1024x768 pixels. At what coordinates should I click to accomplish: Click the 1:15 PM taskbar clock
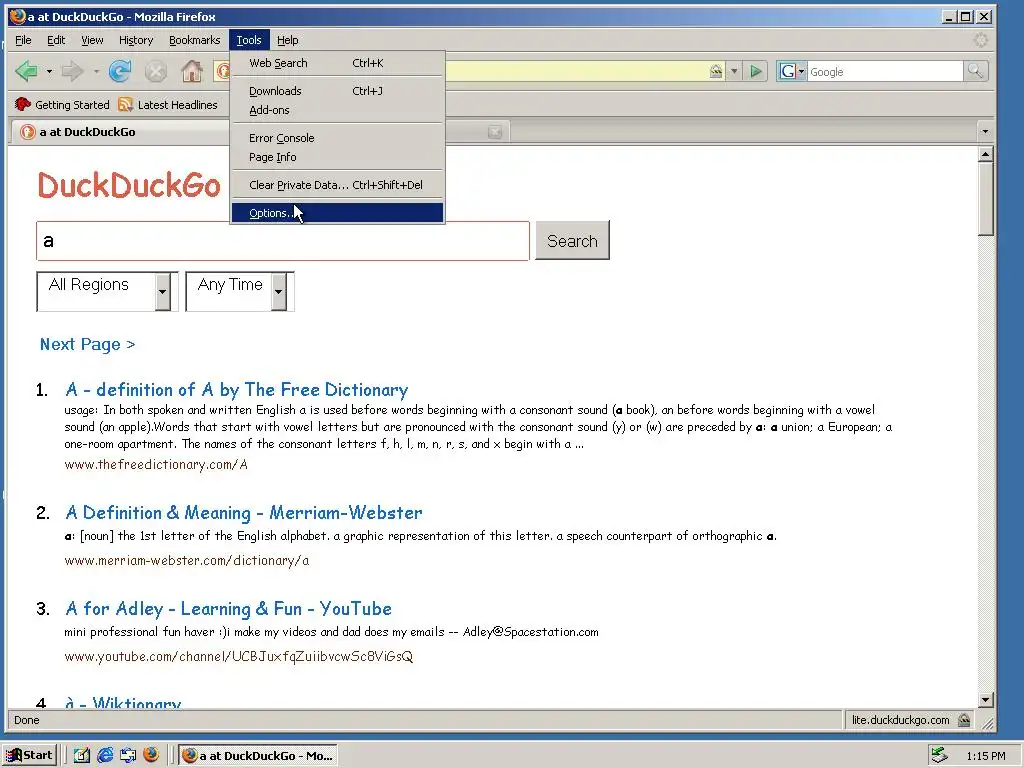tap(985, 756)
